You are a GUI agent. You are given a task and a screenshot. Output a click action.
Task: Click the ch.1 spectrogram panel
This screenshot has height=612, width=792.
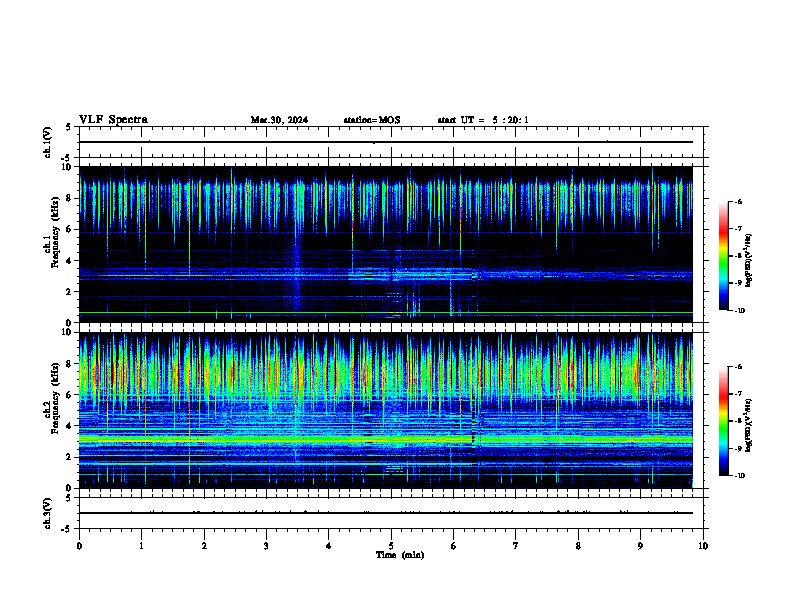pos(386,244)
